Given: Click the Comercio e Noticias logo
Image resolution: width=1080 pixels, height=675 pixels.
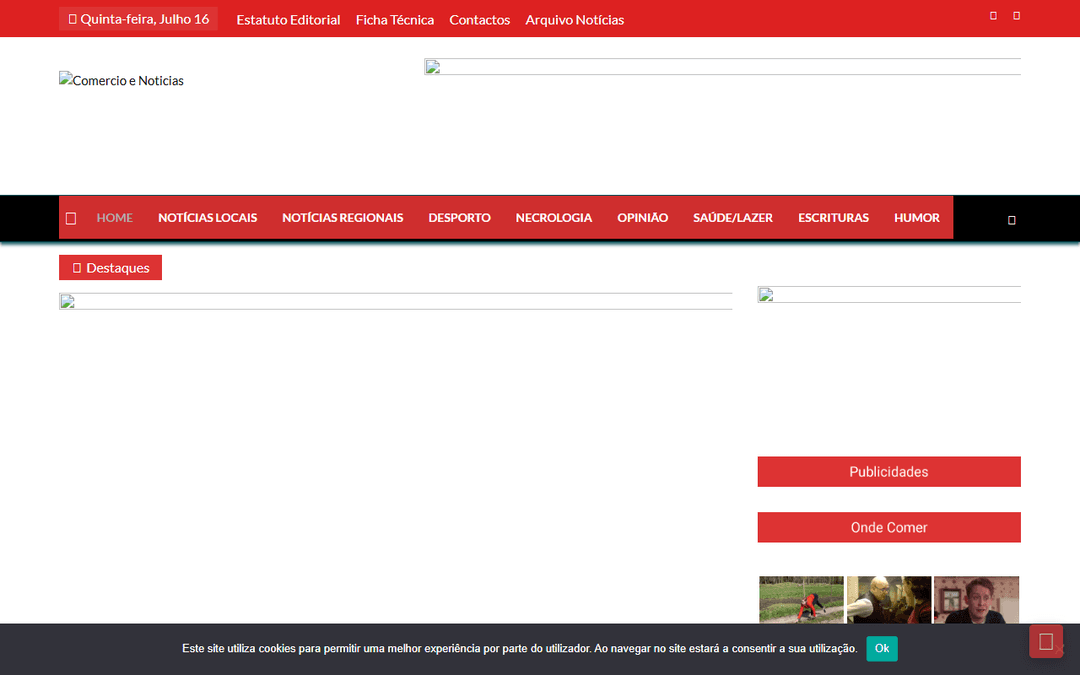Looking at the screenshot, I should point(121,80).
